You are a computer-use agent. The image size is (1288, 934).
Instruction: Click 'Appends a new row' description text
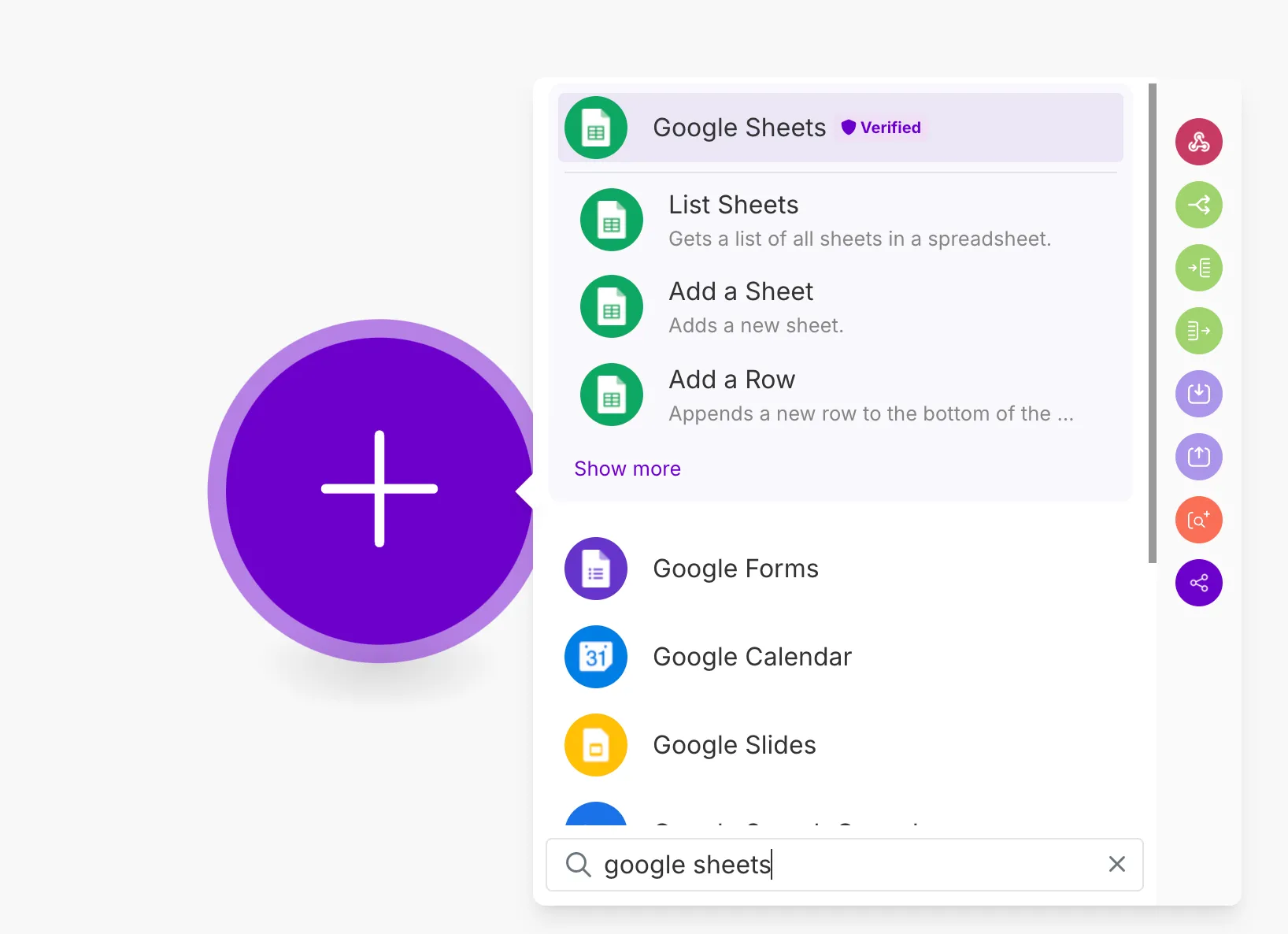coord(871,413)
